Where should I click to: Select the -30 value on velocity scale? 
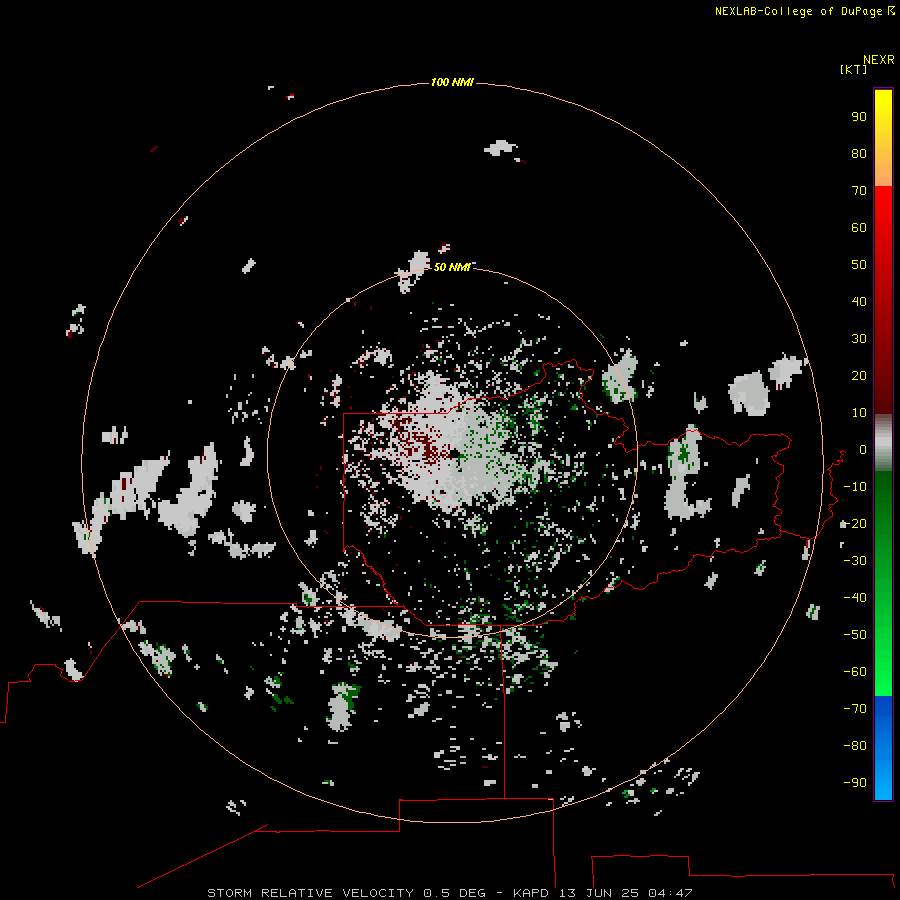tap(855, 561)
